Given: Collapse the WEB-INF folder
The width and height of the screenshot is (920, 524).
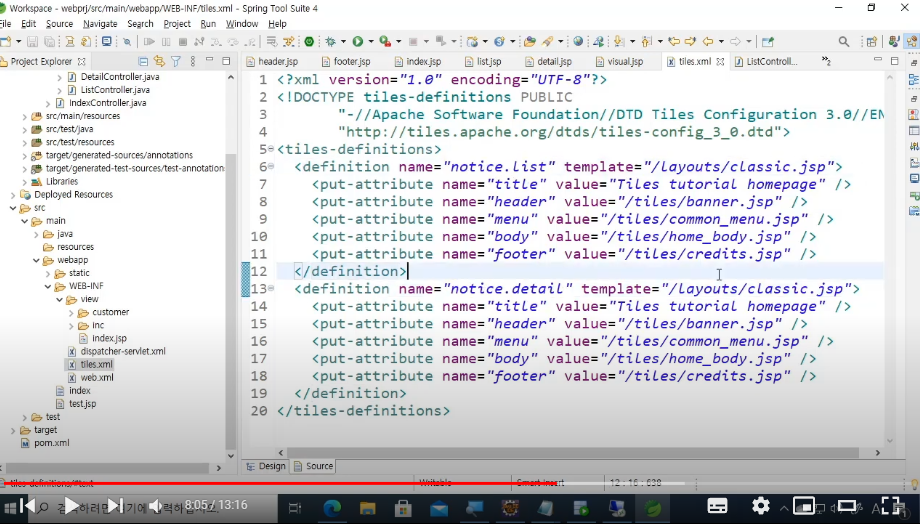Looking at the screenshot, I should pyautogui.click(x=48, y=286).
